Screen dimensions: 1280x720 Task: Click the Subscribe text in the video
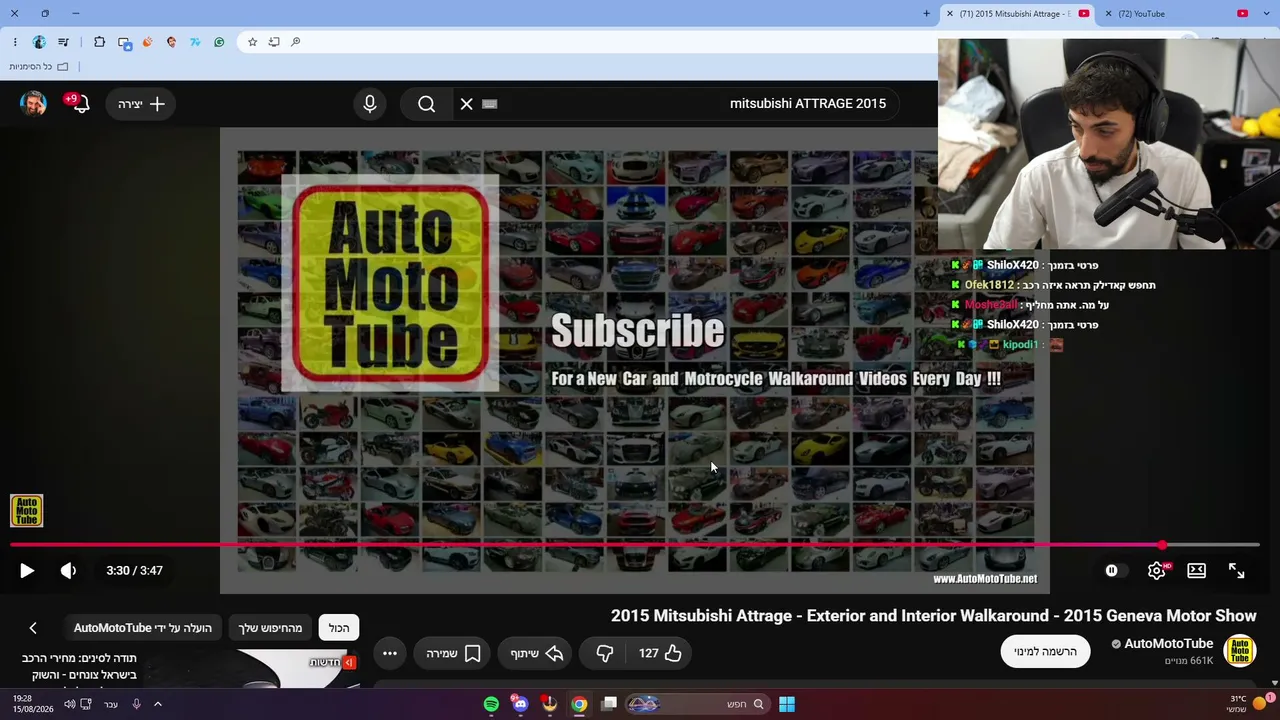coord(638,331)
